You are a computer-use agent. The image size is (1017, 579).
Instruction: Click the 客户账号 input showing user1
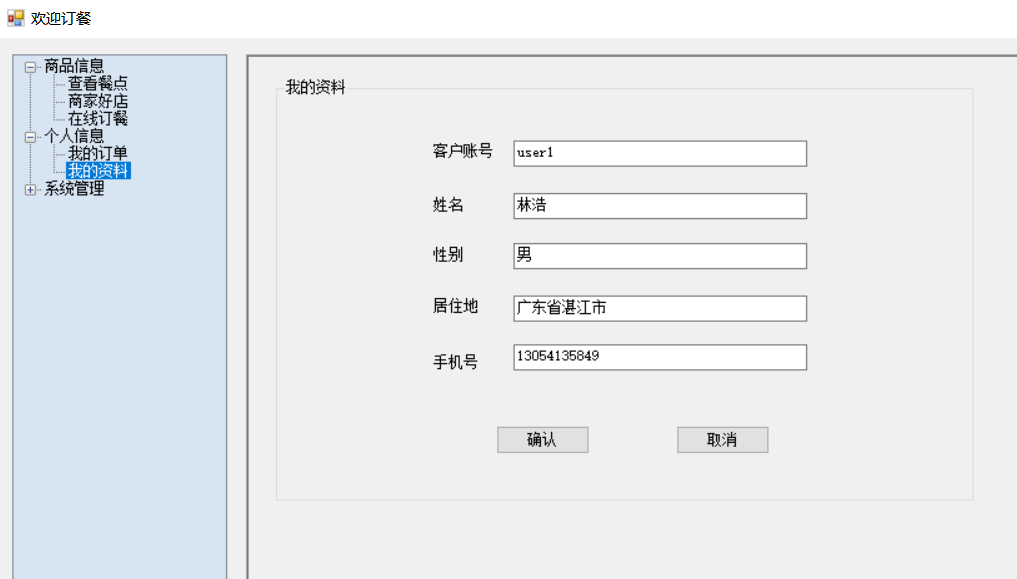[x=660, y=153]
